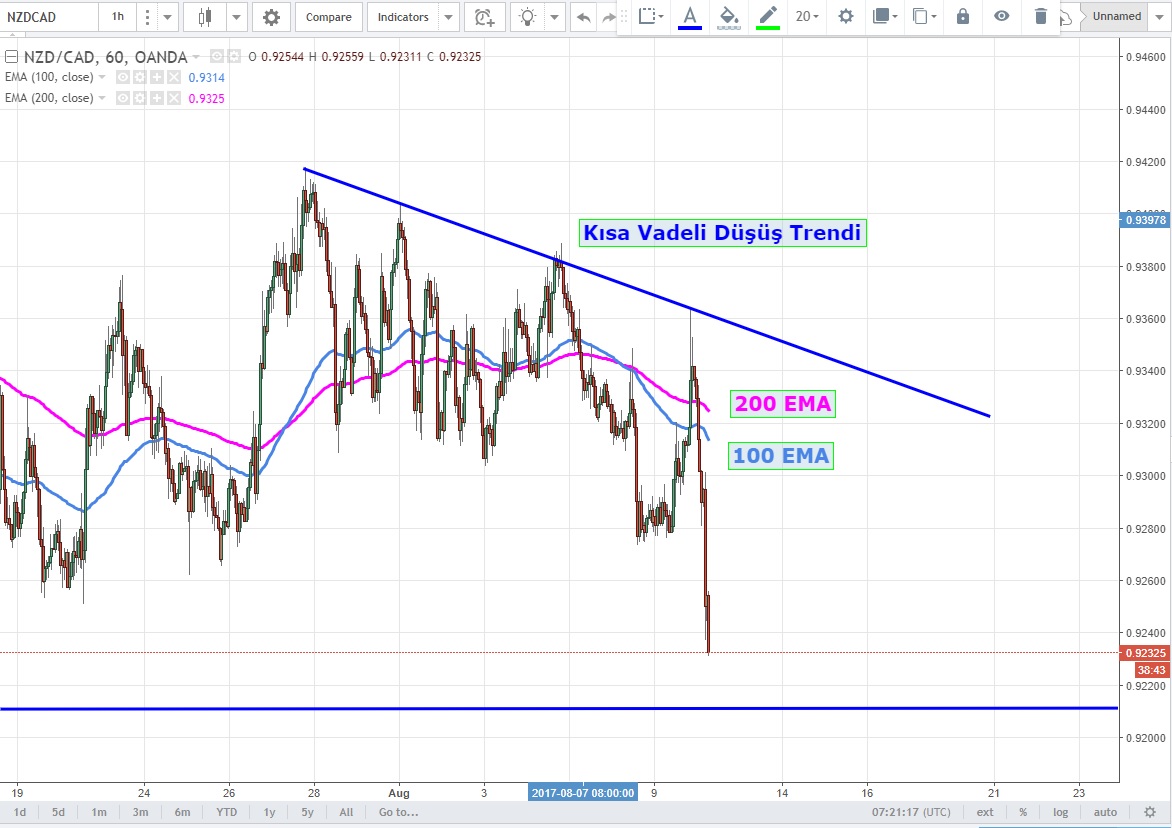This screenshot has width=1172, height=828.
Task: Open chart properties gear in top toolbar
Action: 271,17
